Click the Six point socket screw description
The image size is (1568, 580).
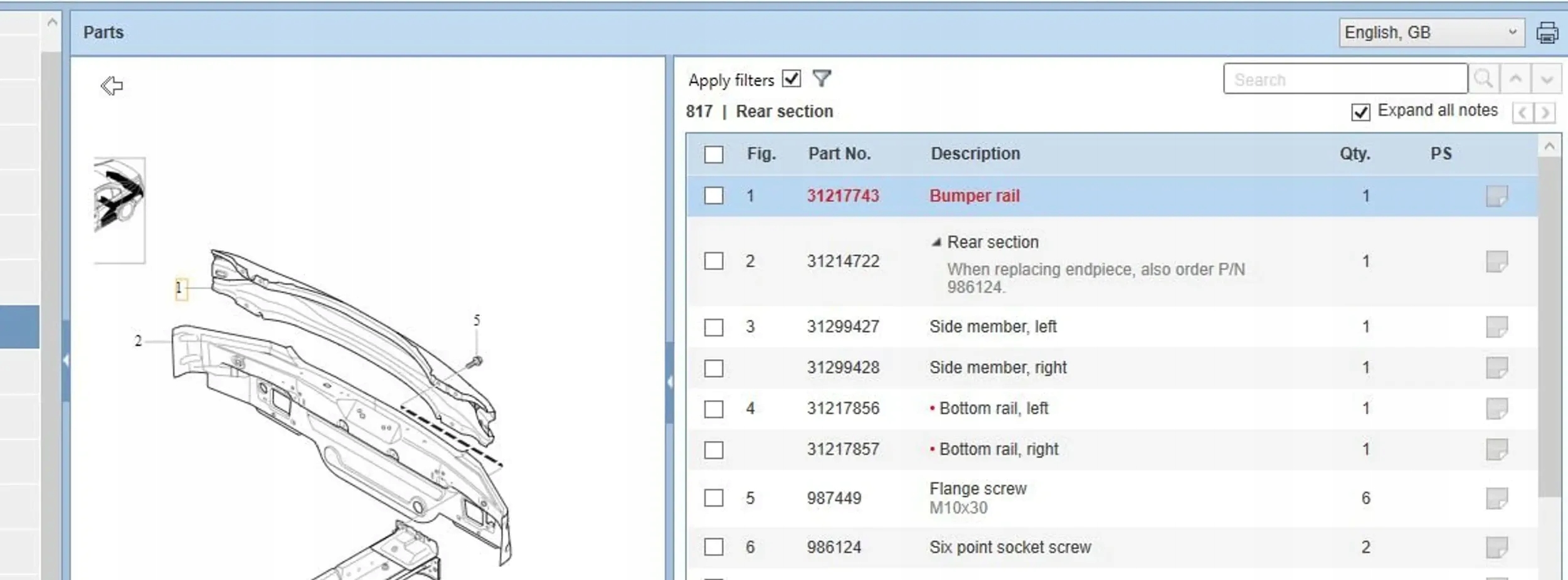[1010, 547]
